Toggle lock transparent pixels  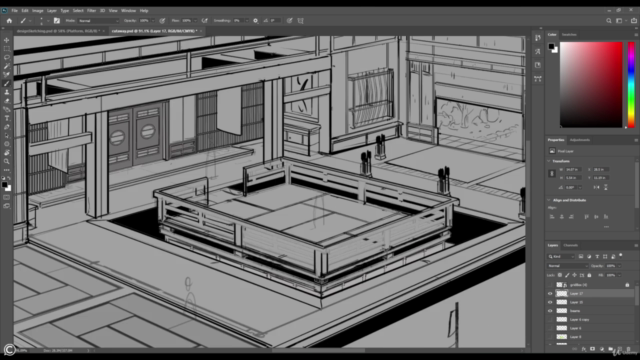pos(560,275)
